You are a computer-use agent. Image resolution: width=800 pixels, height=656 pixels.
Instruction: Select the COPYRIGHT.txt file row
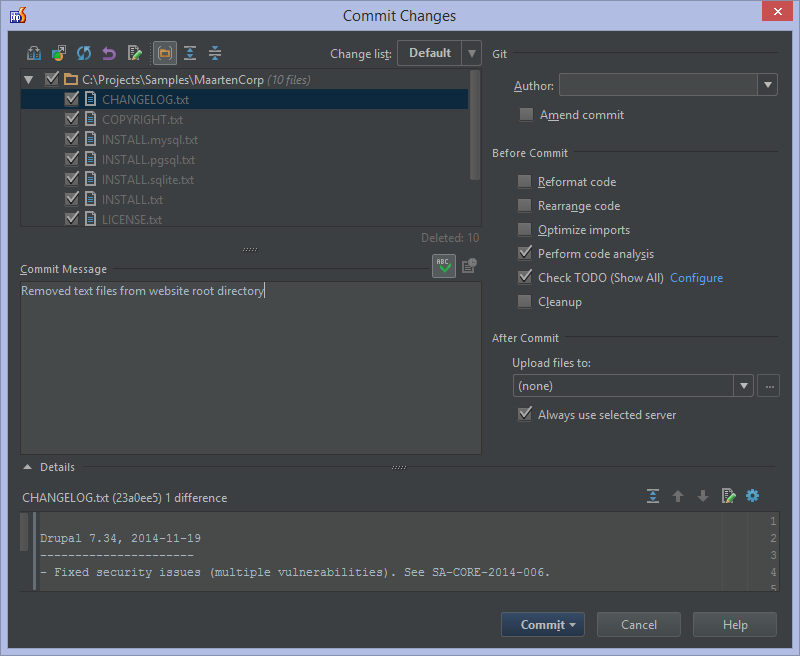(x=244, y=119)
